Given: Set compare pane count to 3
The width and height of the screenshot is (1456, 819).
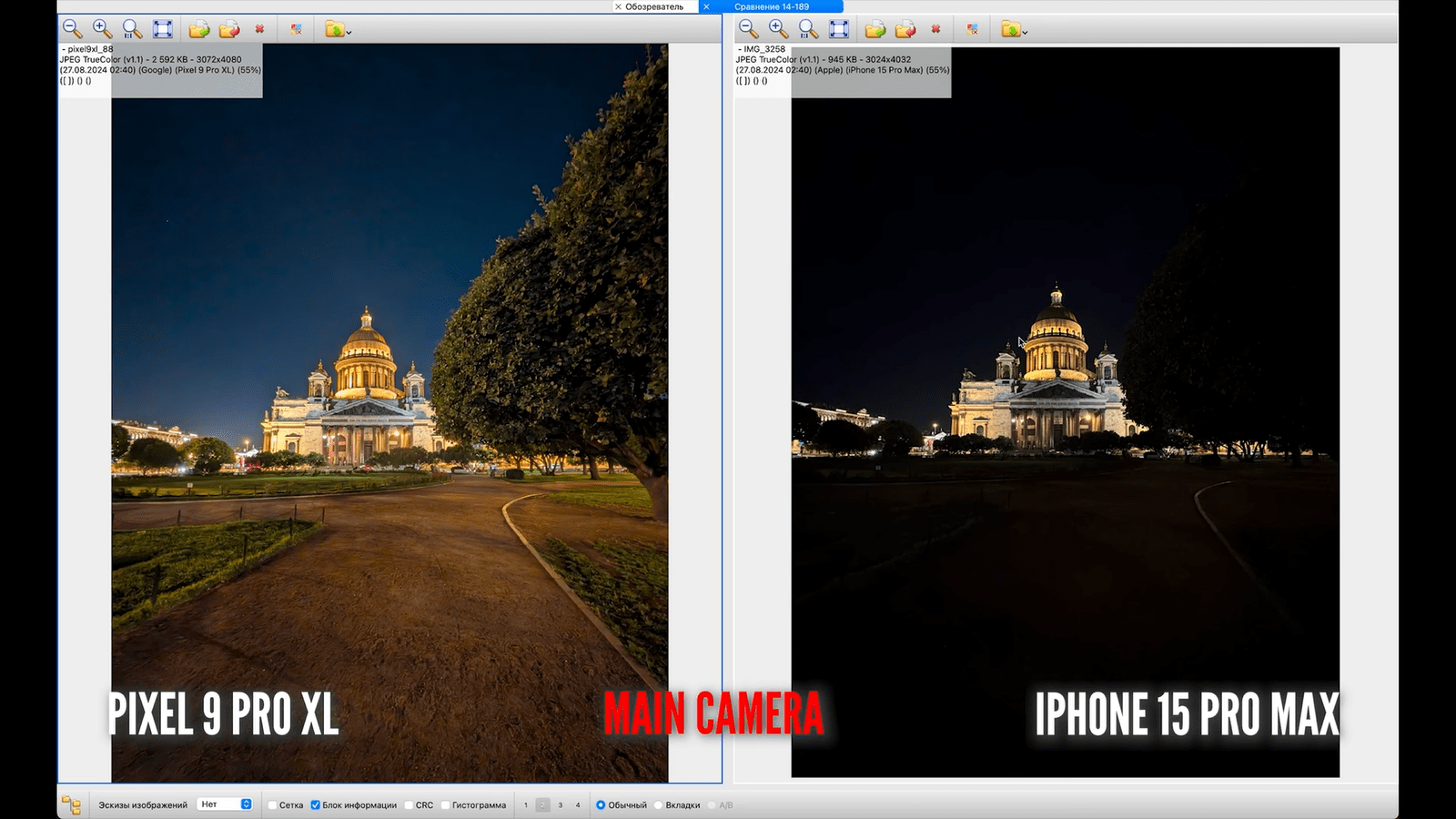Looking at the screenshot, I should 561,805.
